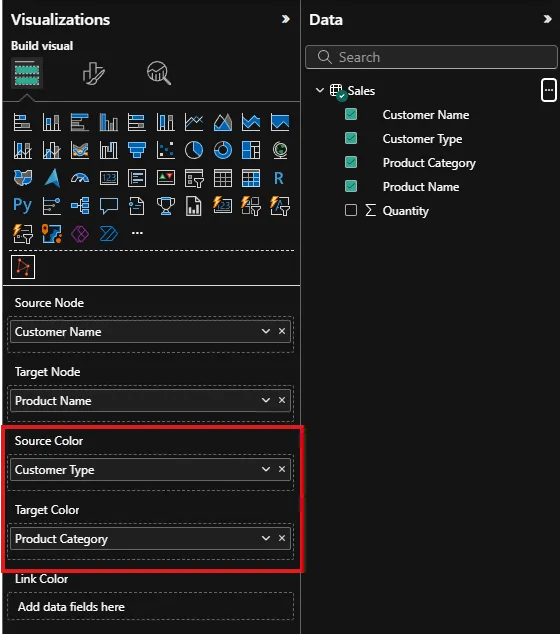Click the Q&A speech bubble visual

click(x=108, y=206)
